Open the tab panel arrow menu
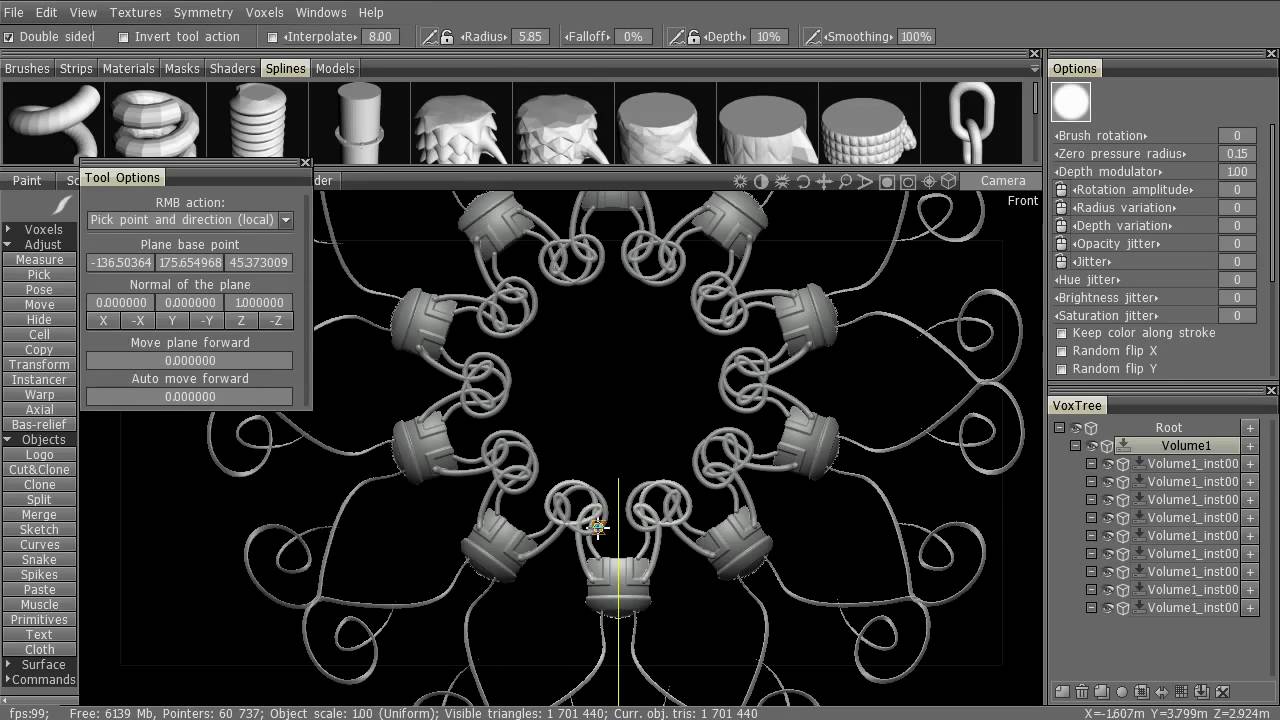This screenshot has height=720, width=1280. click(1034, 69)
